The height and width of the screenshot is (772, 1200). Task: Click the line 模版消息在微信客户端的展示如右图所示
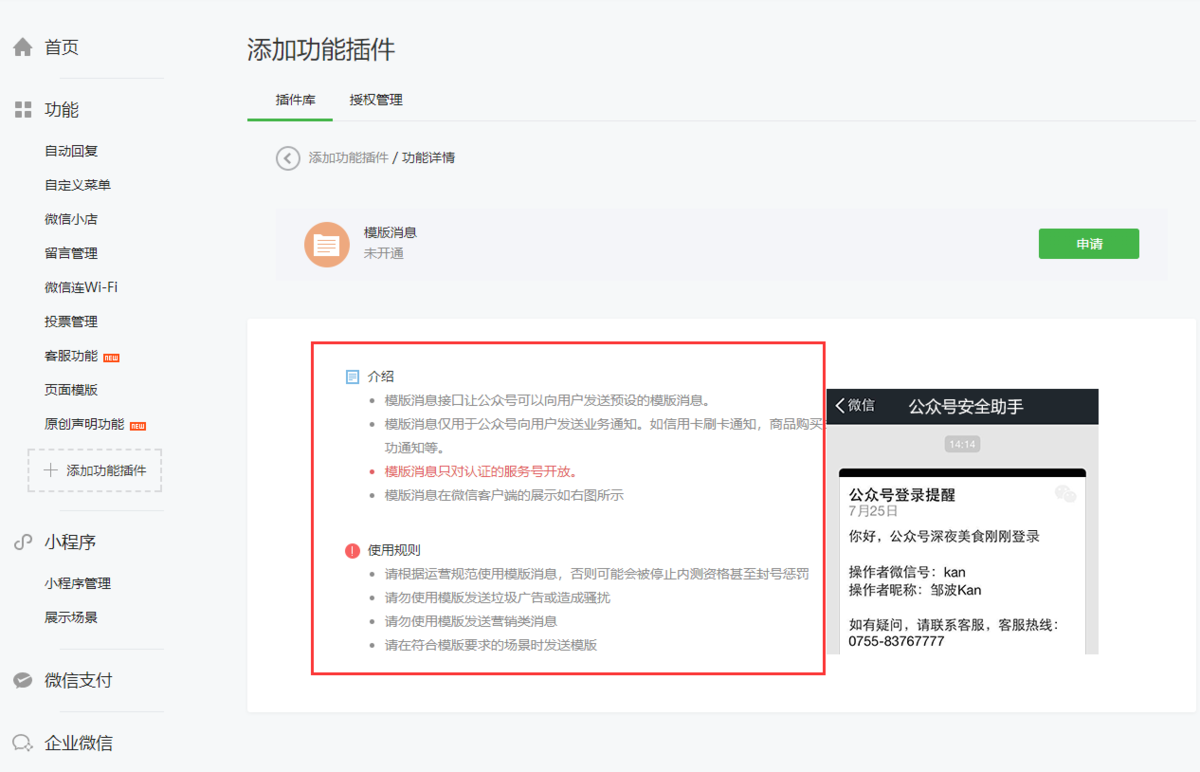pyautogui.click(x=504, y=495)
